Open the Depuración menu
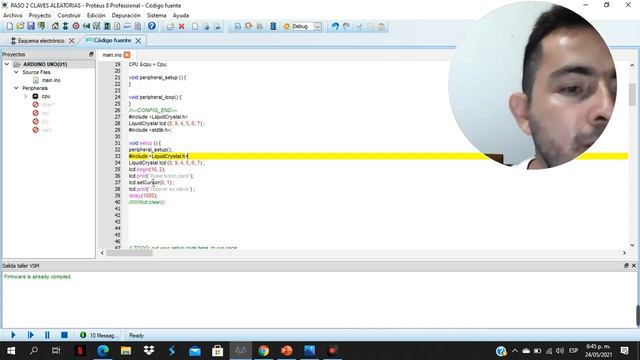 pyautogui.click(x=126, y=16)
